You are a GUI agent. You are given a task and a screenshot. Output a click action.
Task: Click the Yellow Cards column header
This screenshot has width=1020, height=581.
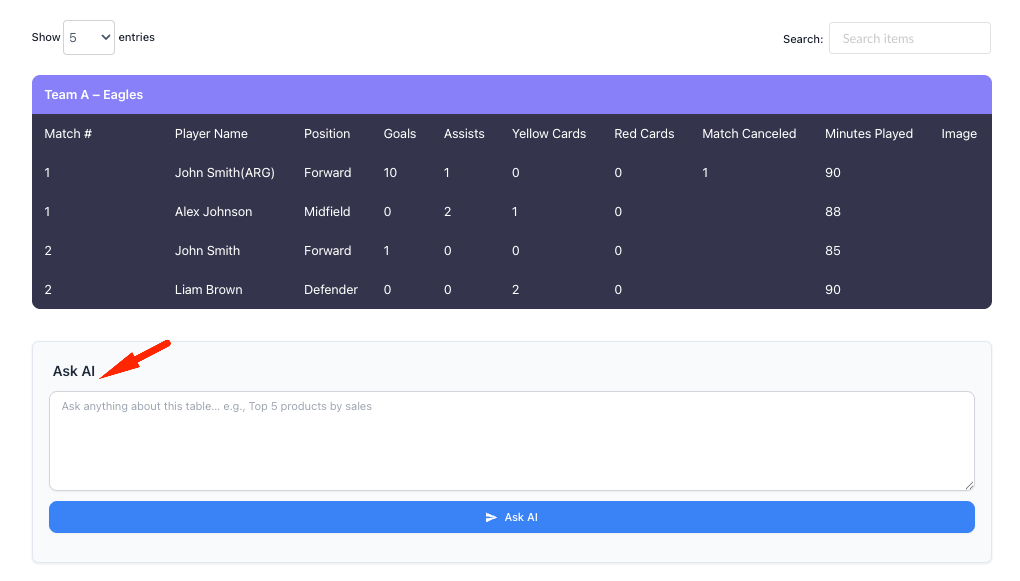(x=549, y=134)
